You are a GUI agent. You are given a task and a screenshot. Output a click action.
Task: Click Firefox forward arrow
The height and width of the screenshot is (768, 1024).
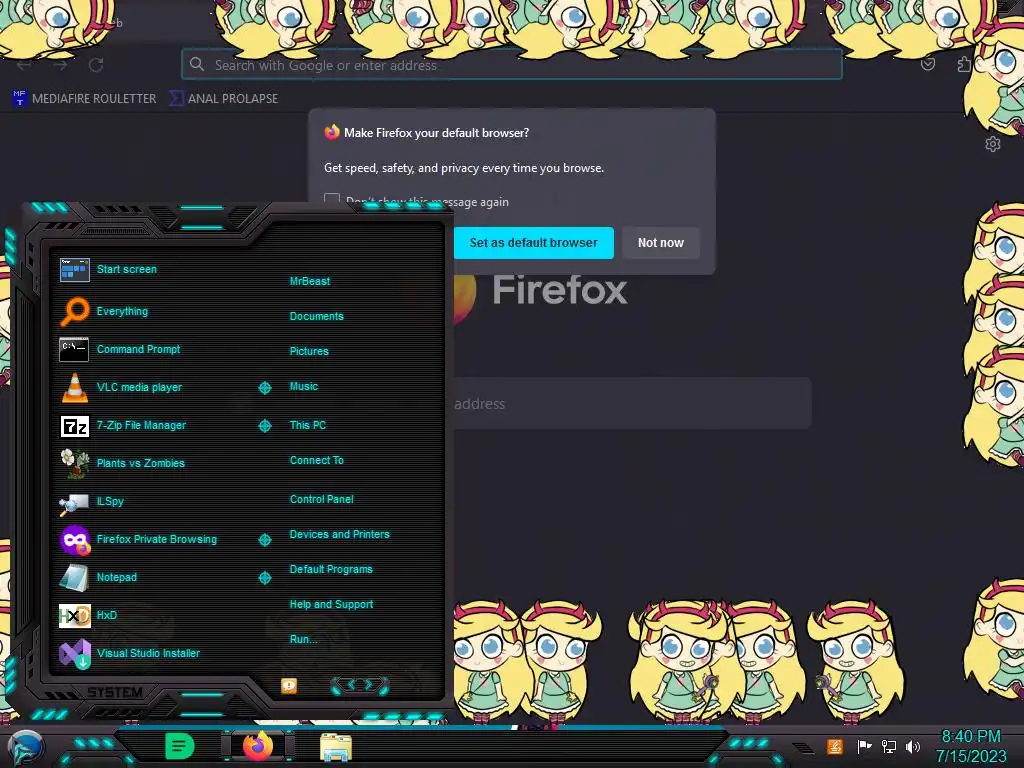(x=60, y=65)
